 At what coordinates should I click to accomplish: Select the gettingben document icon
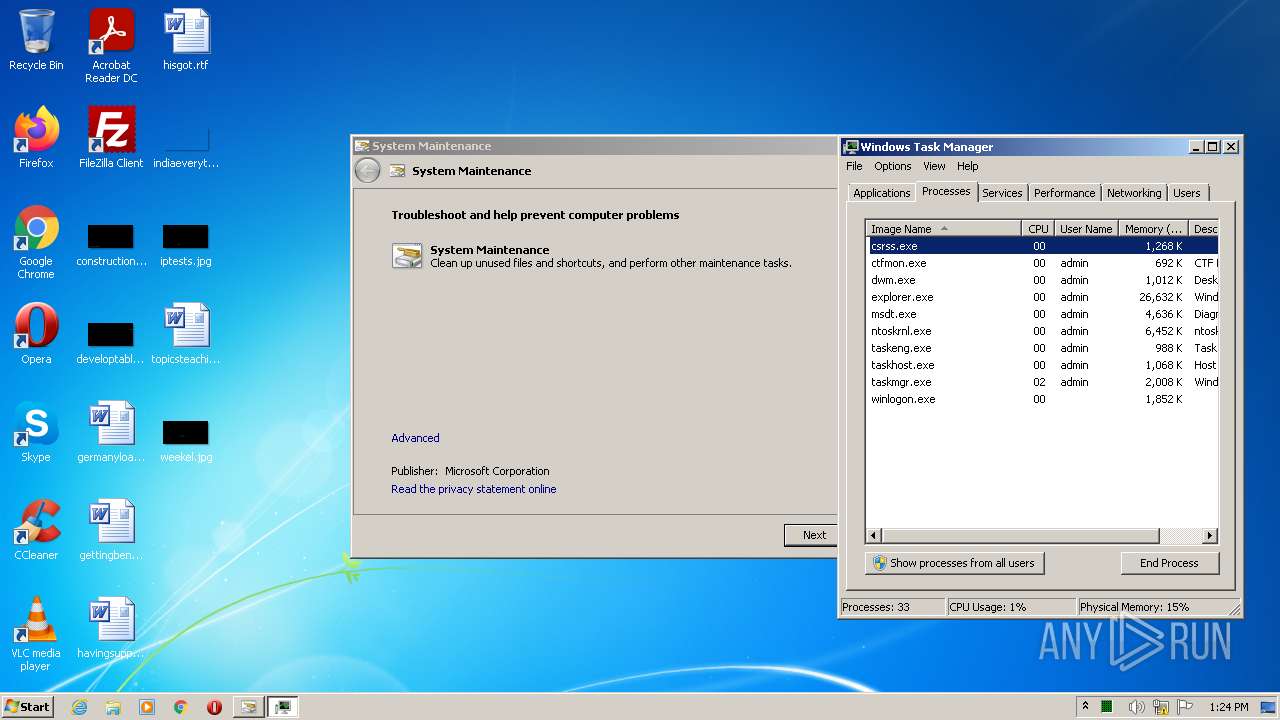pyautogui.click(x=111, y=530)
